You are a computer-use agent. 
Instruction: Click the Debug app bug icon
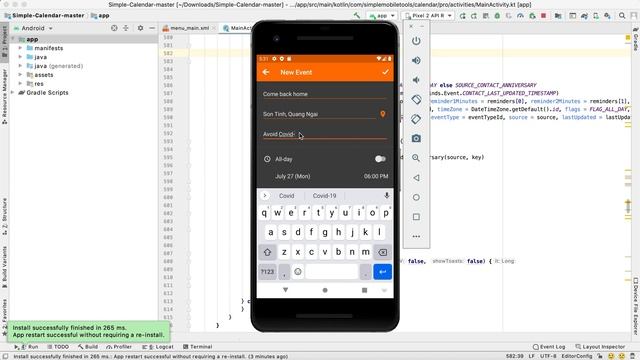click(497, 16)
